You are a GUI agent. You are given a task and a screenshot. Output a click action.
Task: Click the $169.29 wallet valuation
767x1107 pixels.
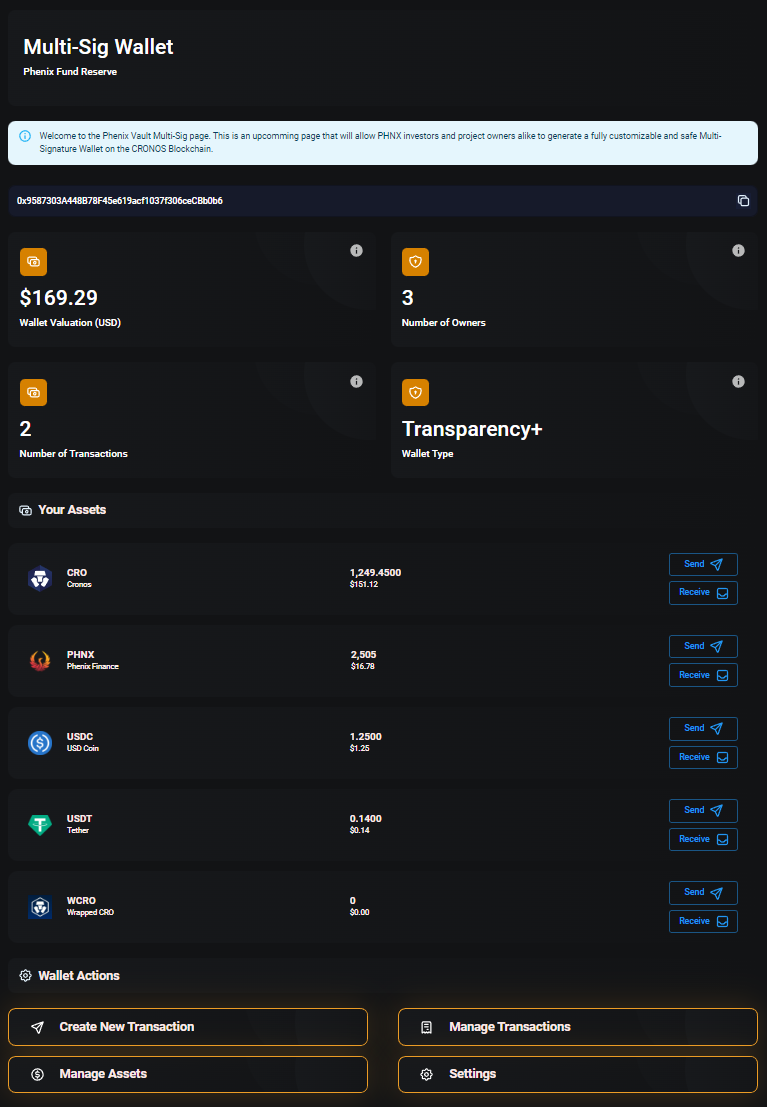[59, 298]
